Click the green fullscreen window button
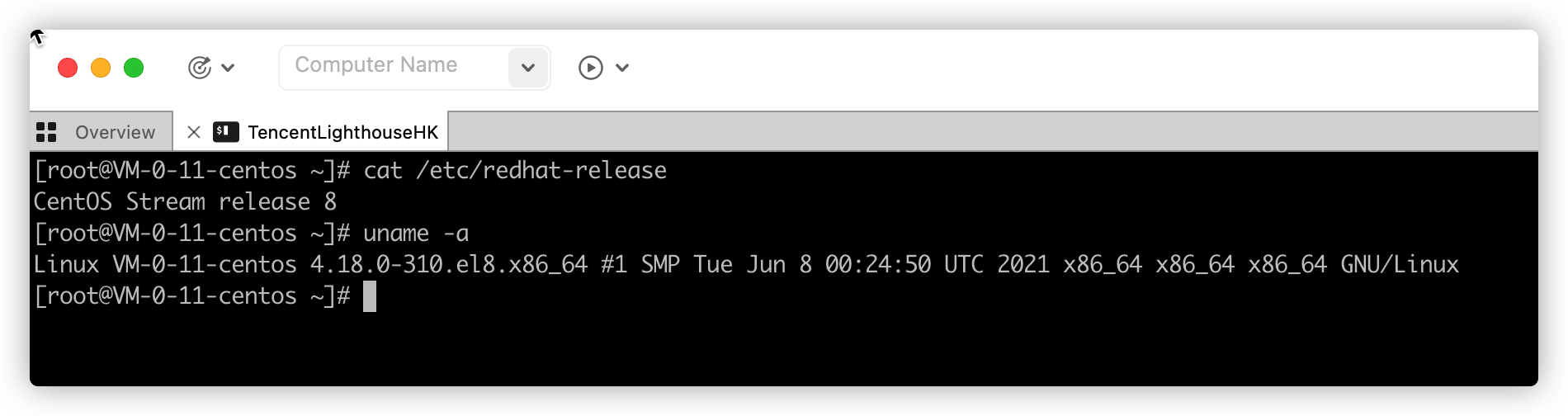 coord(134,68)
